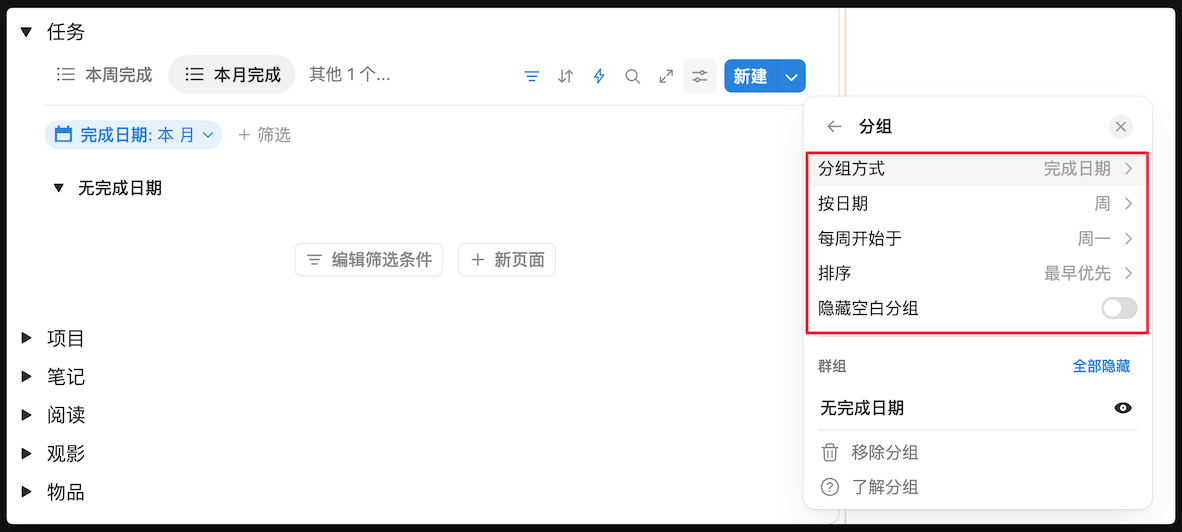This screenshot has height=532, width=1182.
Task: Click the view settings sliders icon
Action: 700,76
